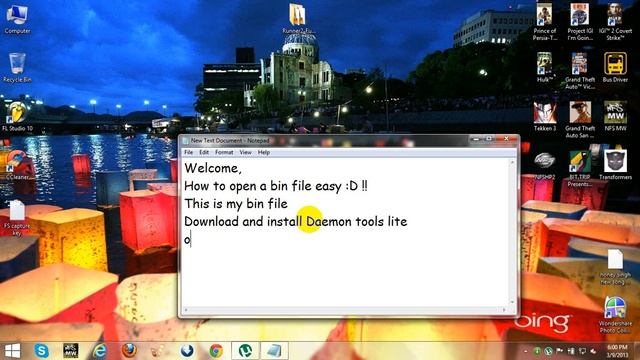Launch BIT.TRIP Presents shortcut

point(580,169)
